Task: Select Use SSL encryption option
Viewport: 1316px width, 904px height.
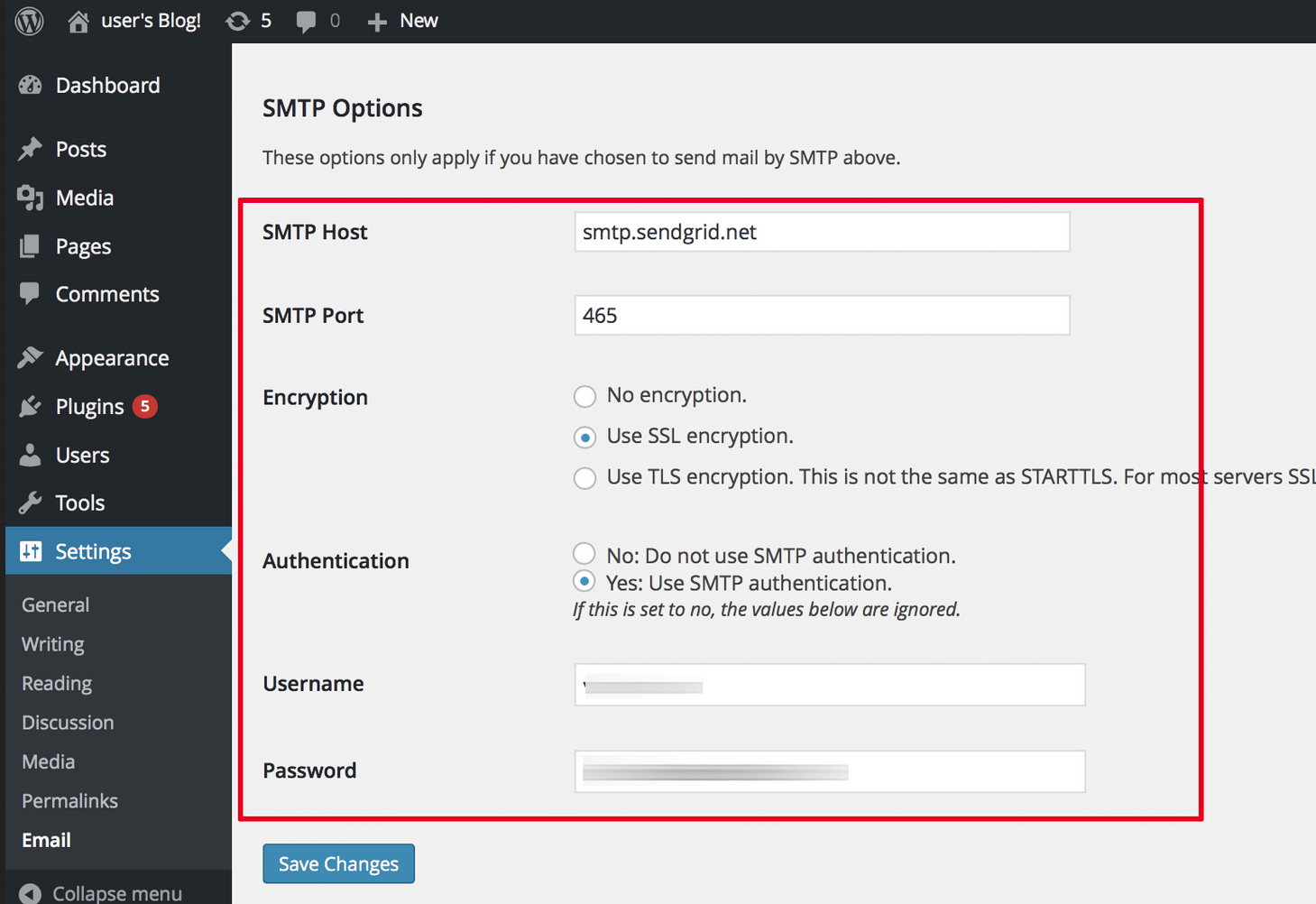Action: 584,438
